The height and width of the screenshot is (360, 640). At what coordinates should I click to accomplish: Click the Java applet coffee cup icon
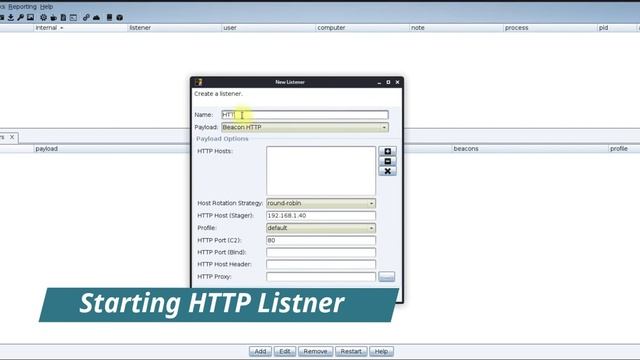[x=53, y=18]
